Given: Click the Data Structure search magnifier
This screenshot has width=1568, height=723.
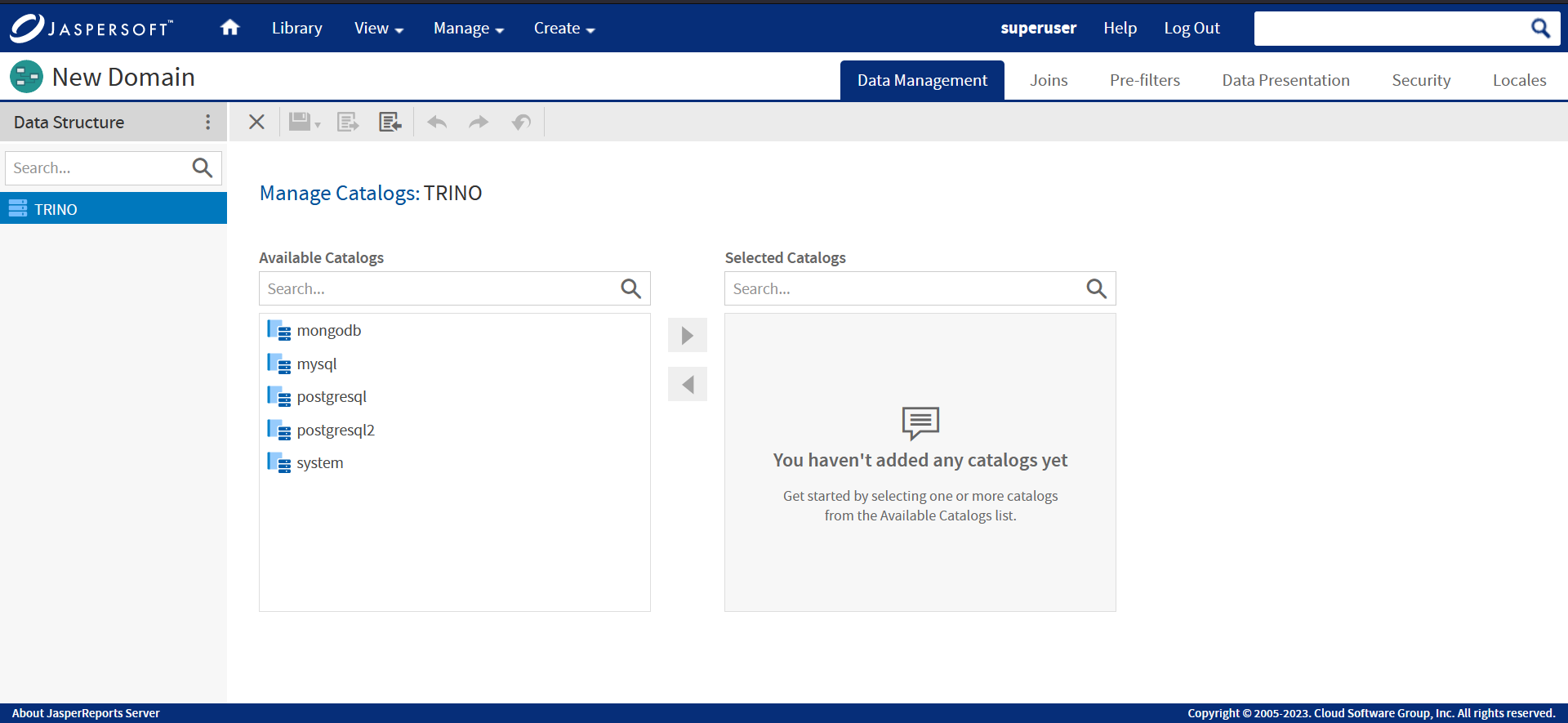Looking at the screenshot, I should pyautogui.click(x=203, y=168).
